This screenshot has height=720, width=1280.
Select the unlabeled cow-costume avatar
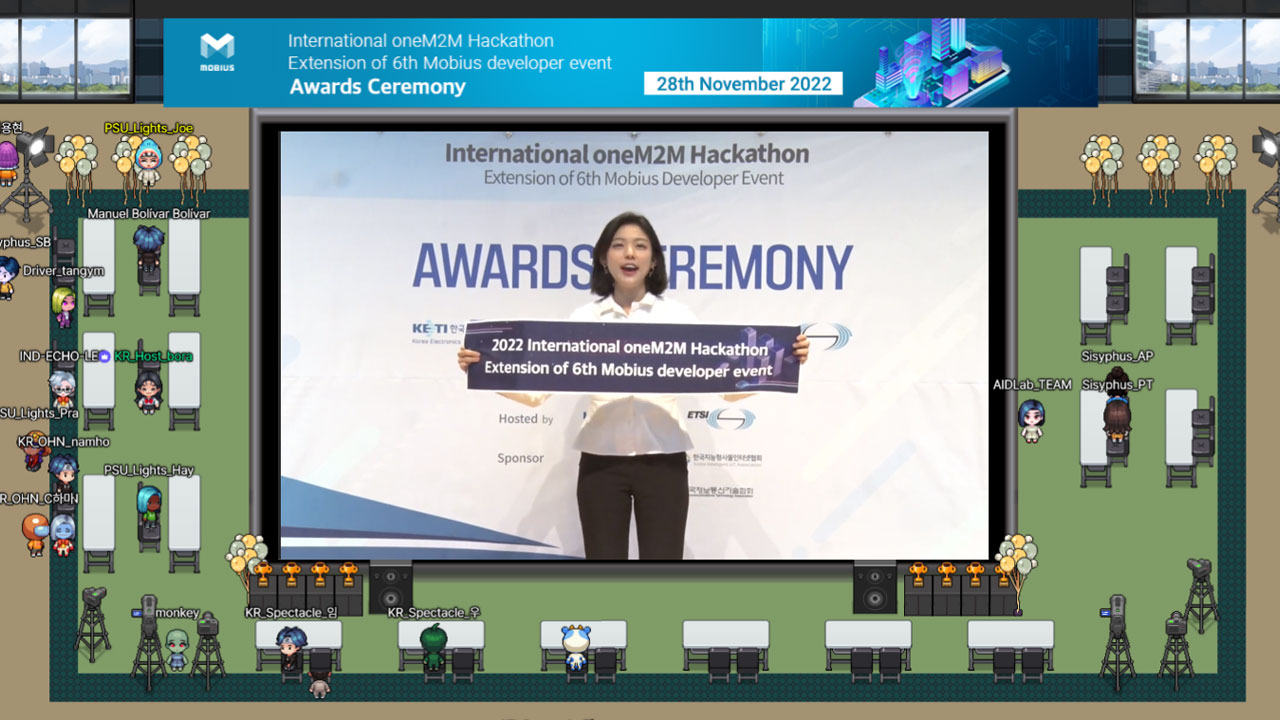pos(575,648)
